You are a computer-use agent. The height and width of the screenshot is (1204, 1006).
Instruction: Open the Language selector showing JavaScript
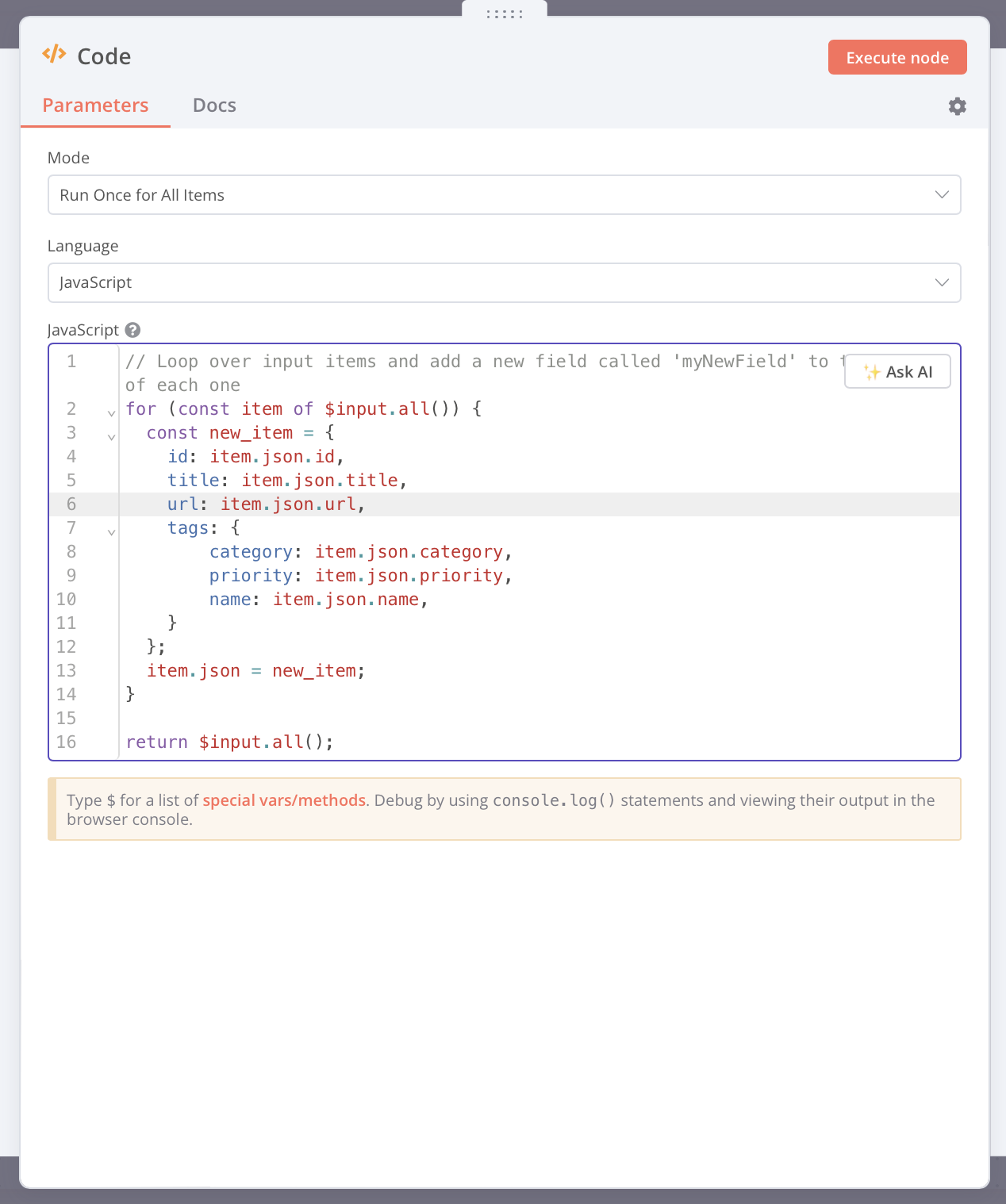tap(504, 282)
